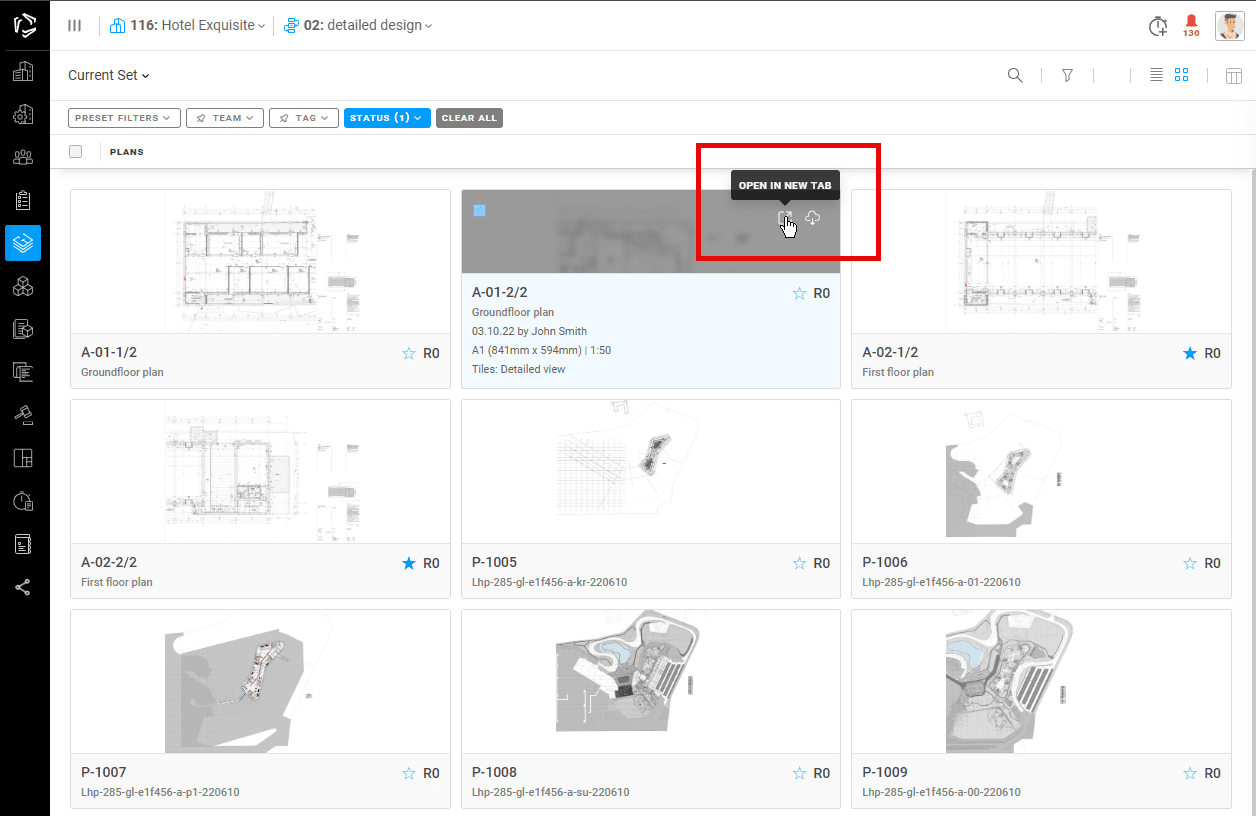Image resolution: width=1256 pixels, height=816 pixels.
Task: Click the filter funnel icon
Action: pos(1067,75)
